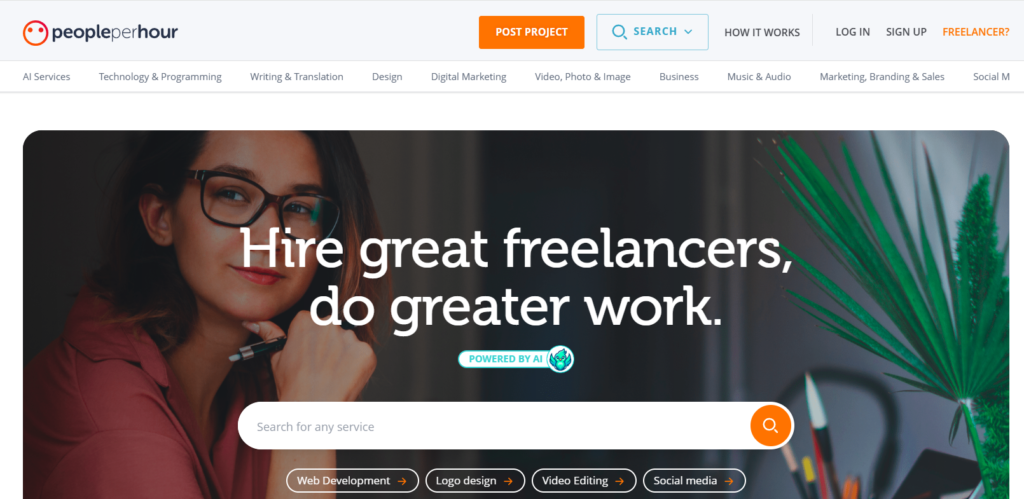Viewport: 1024px width, 499px height.
Task: Open the Log In link
Action: pos(853,32)
